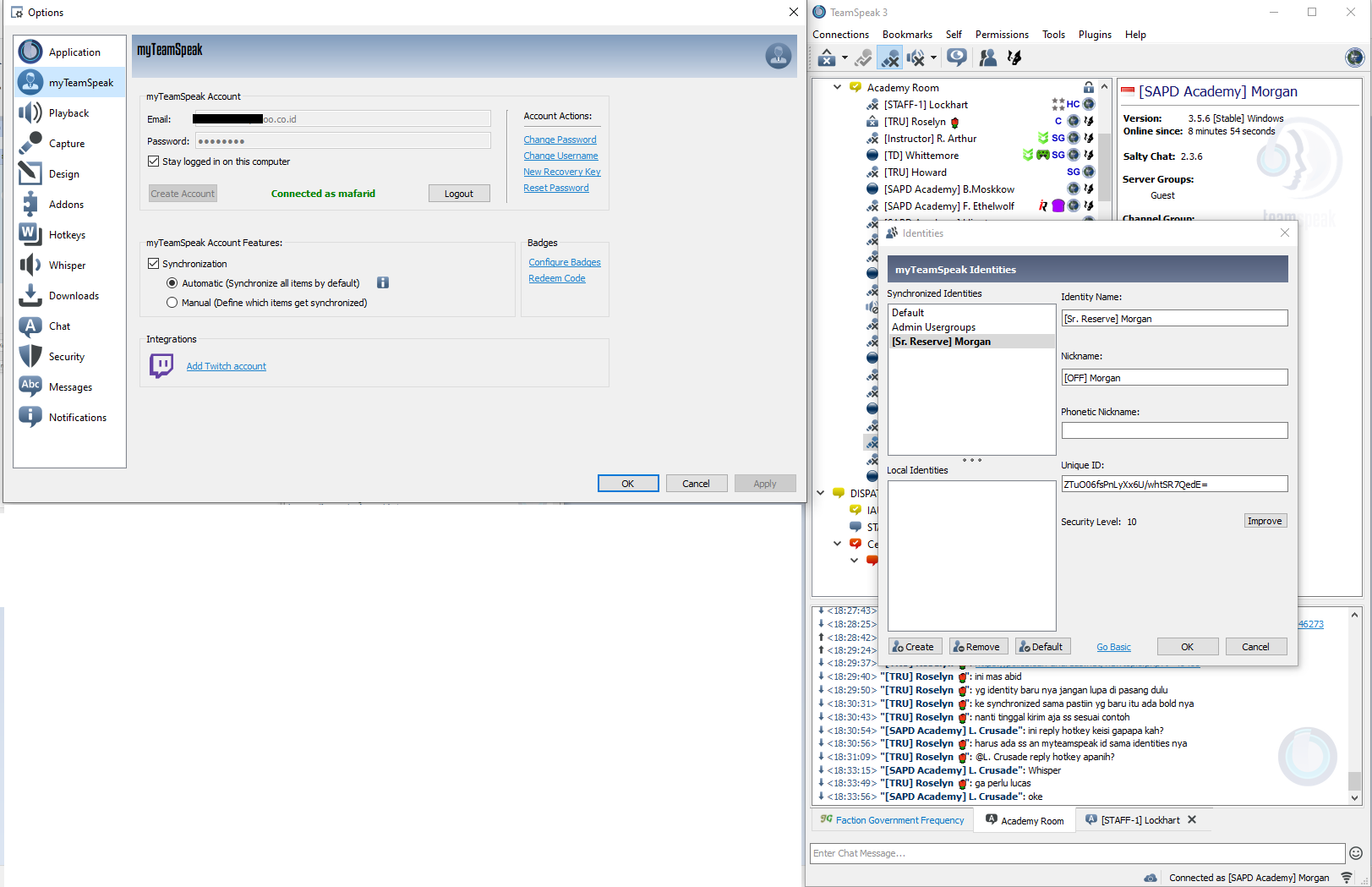
Task: Select Admin Usergroups identity
Action: tap(971, 327)
